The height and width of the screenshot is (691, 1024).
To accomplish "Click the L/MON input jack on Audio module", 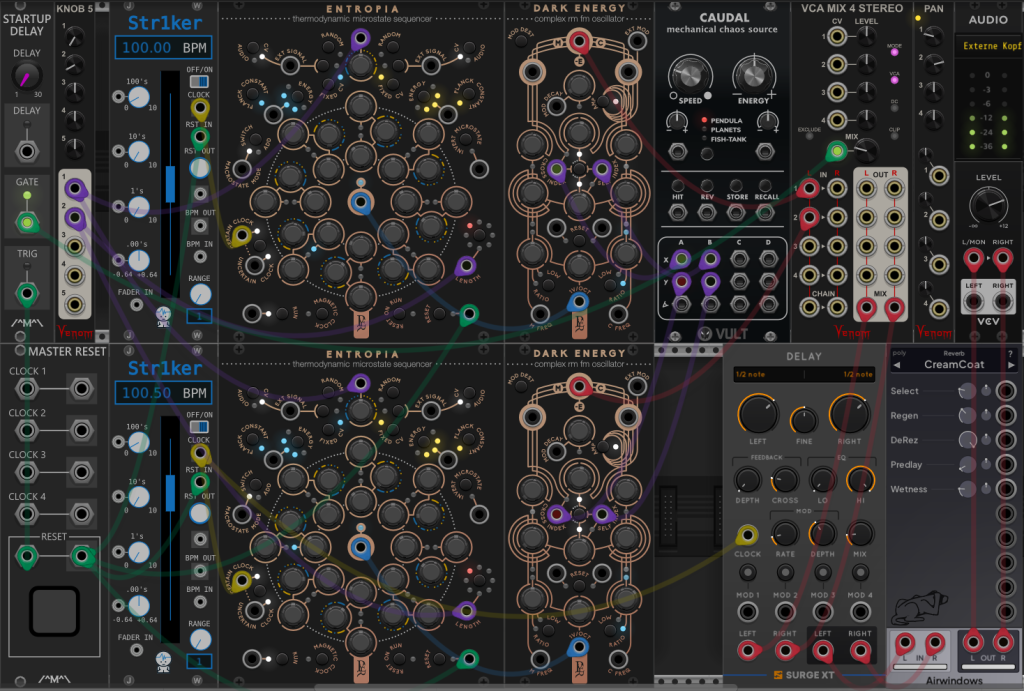I will [973, 259].
